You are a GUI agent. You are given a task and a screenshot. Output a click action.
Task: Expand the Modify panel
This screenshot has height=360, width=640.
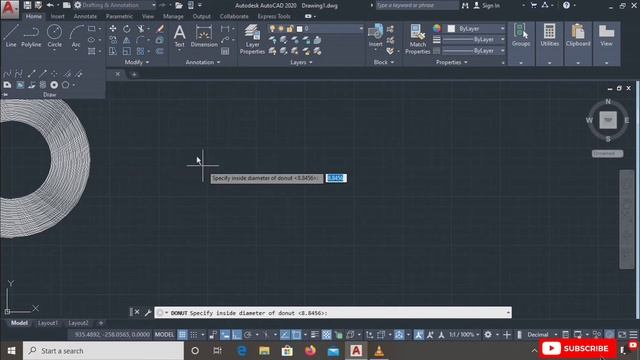click(x=137, y=62)
